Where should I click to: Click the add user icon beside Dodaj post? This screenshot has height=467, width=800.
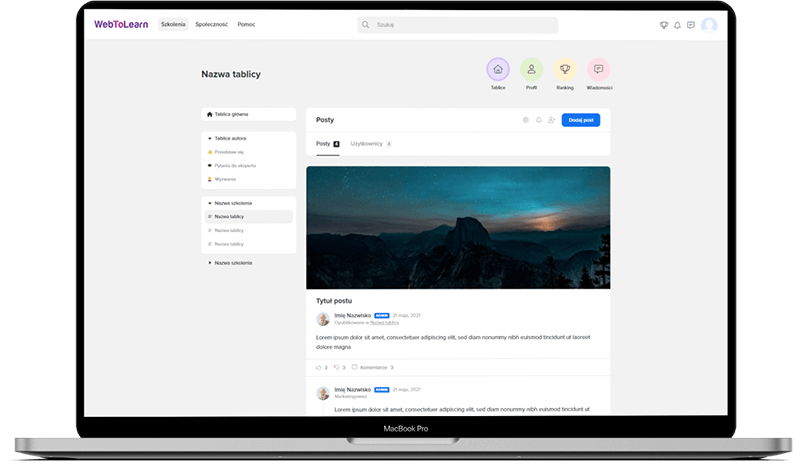click(551, 120)
